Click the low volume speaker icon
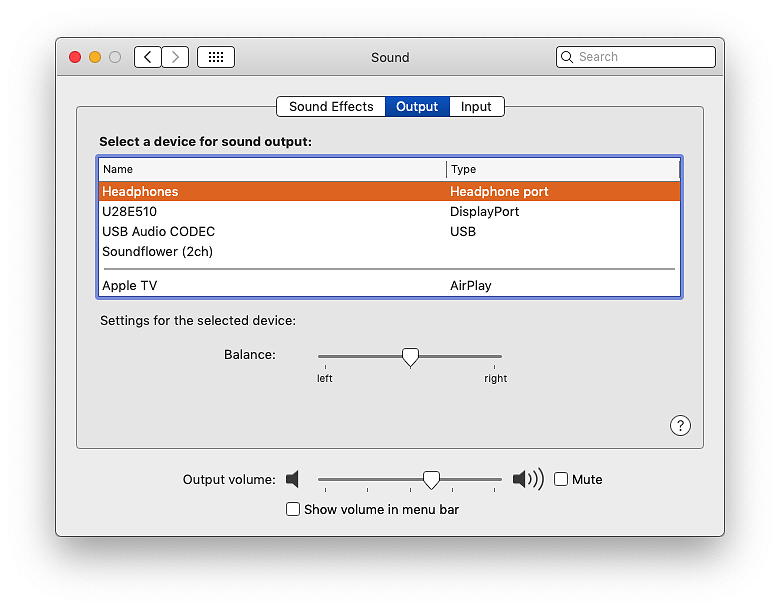The image size is (780, 610). click(x=292, y=479)
